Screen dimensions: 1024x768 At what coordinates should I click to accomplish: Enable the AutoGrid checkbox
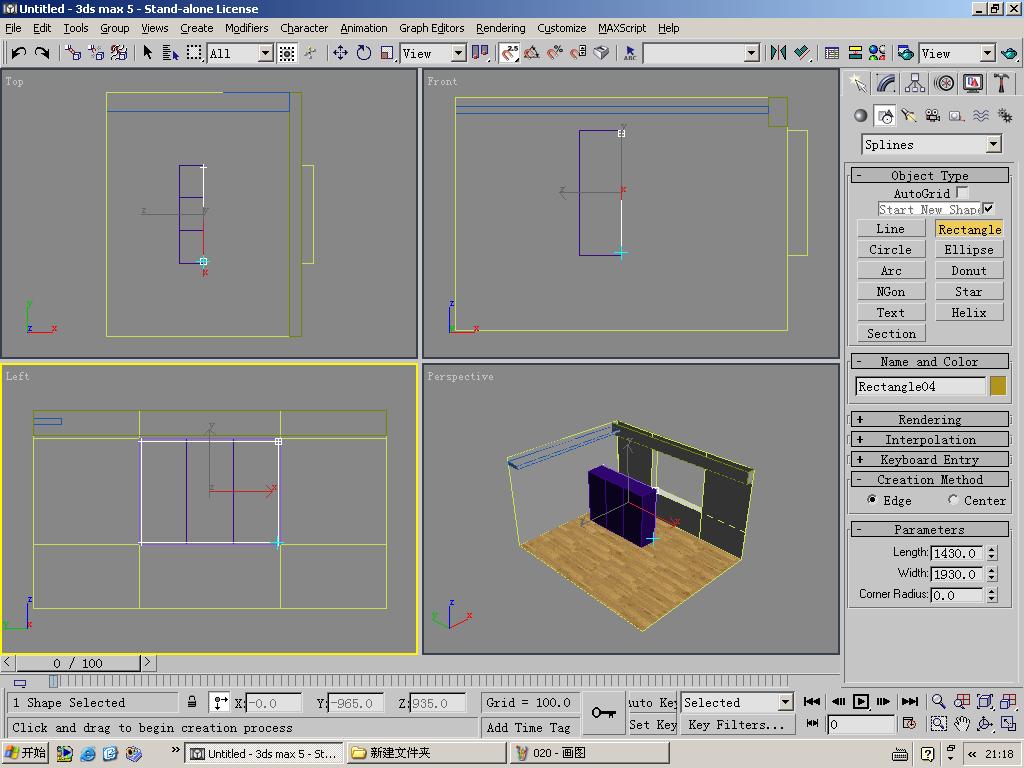(x=962, y=192)
